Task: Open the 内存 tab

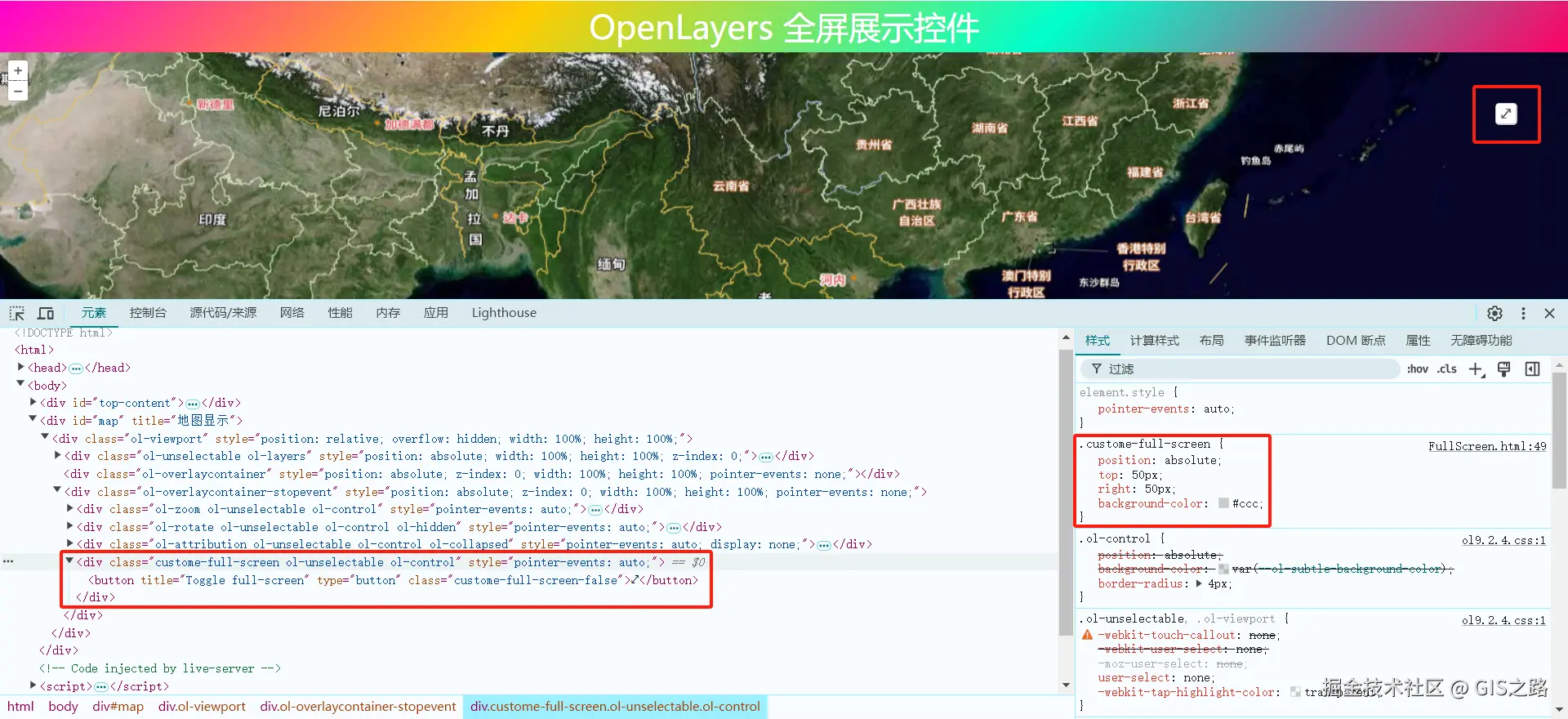Action: point(388,313)
